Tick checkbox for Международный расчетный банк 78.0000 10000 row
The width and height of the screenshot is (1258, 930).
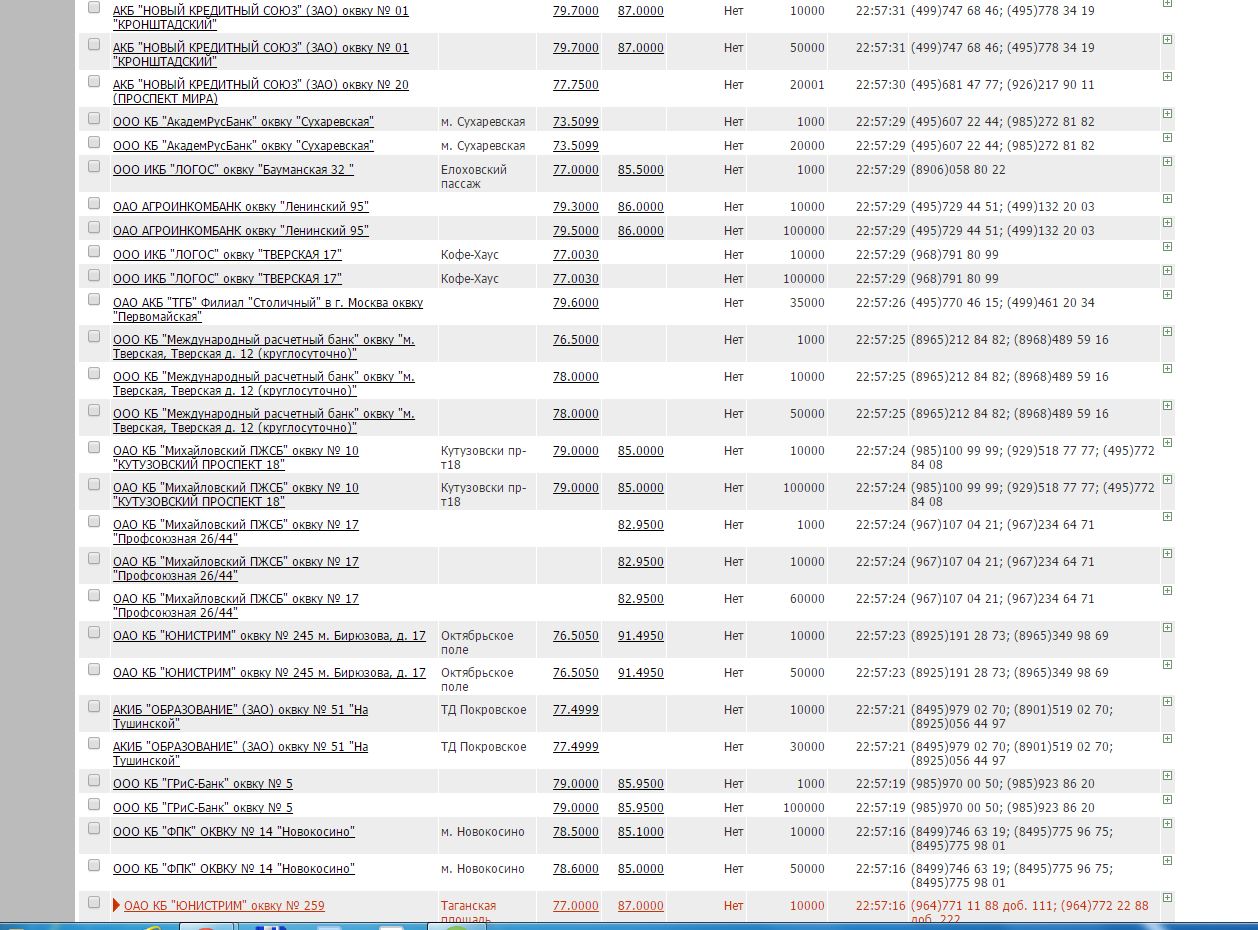[94, 373]
